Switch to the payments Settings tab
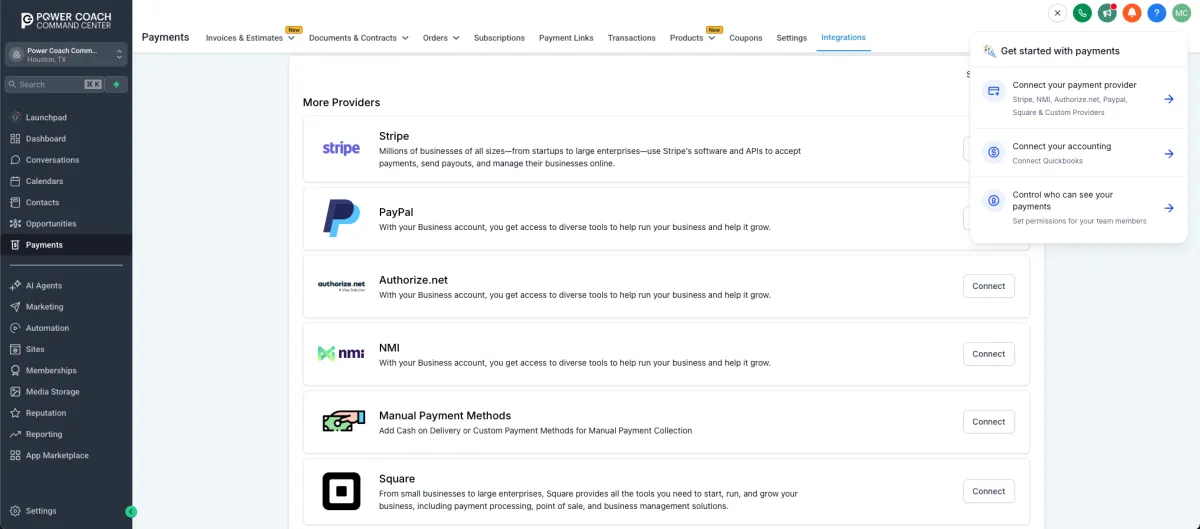 click(x=791, y=38)
